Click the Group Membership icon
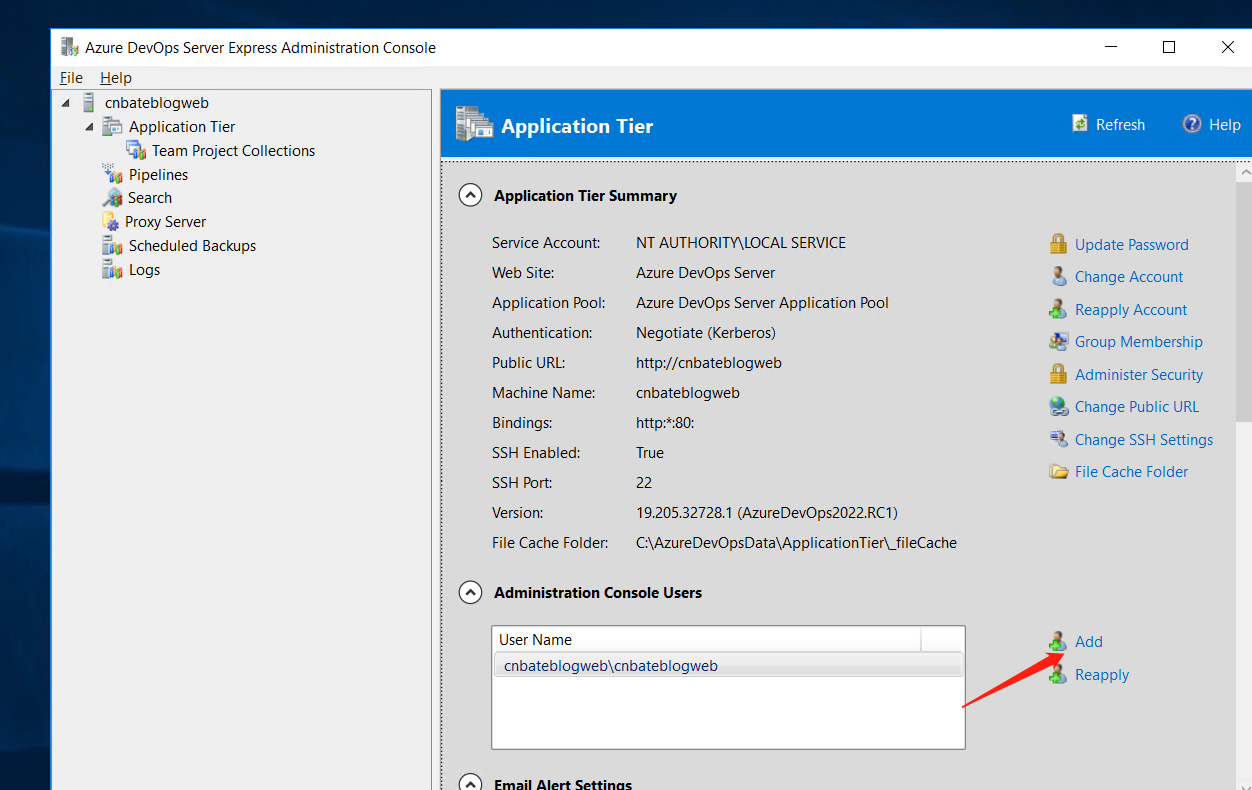The width and height of the screenshot is (1252, 790). [x=1058, y=342]
